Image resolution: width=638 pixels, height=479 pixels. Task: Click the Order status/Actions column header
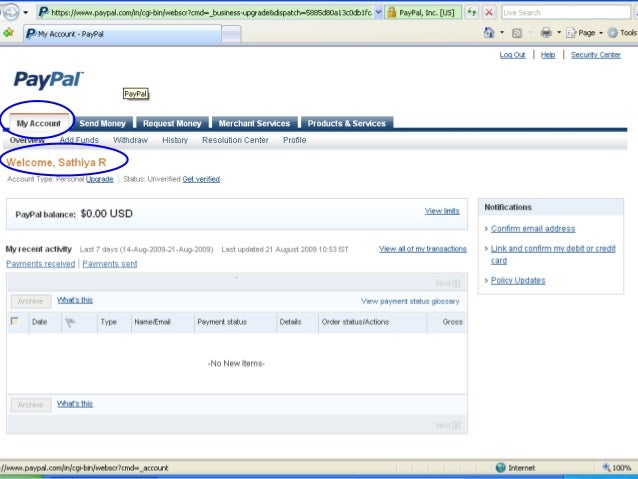[355, 322]
